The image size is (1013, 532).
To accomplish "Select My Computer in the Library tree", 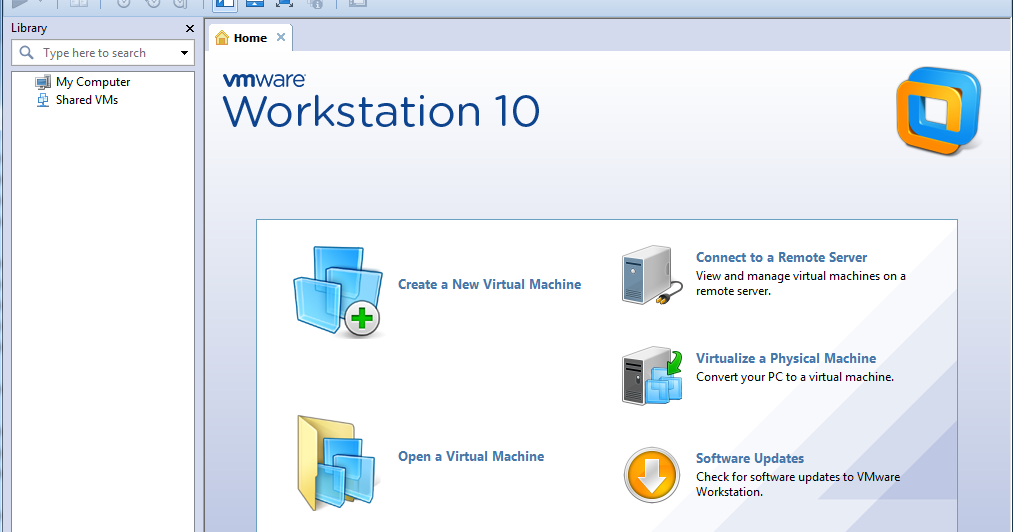I will tap(93, 82).
